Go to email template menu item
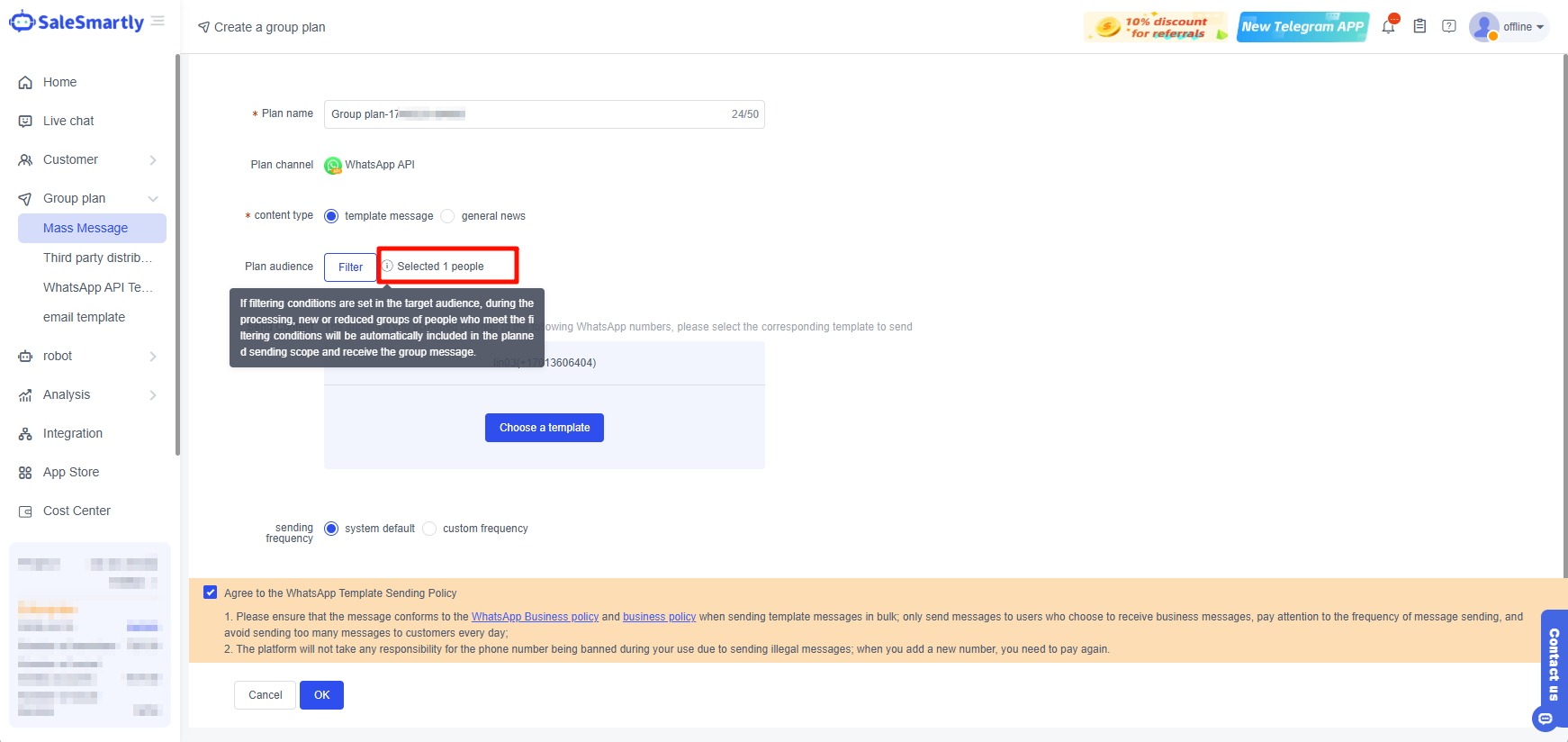Viewport: 1568px width, 742px height. pyautogui.click(x=84, y=317)
